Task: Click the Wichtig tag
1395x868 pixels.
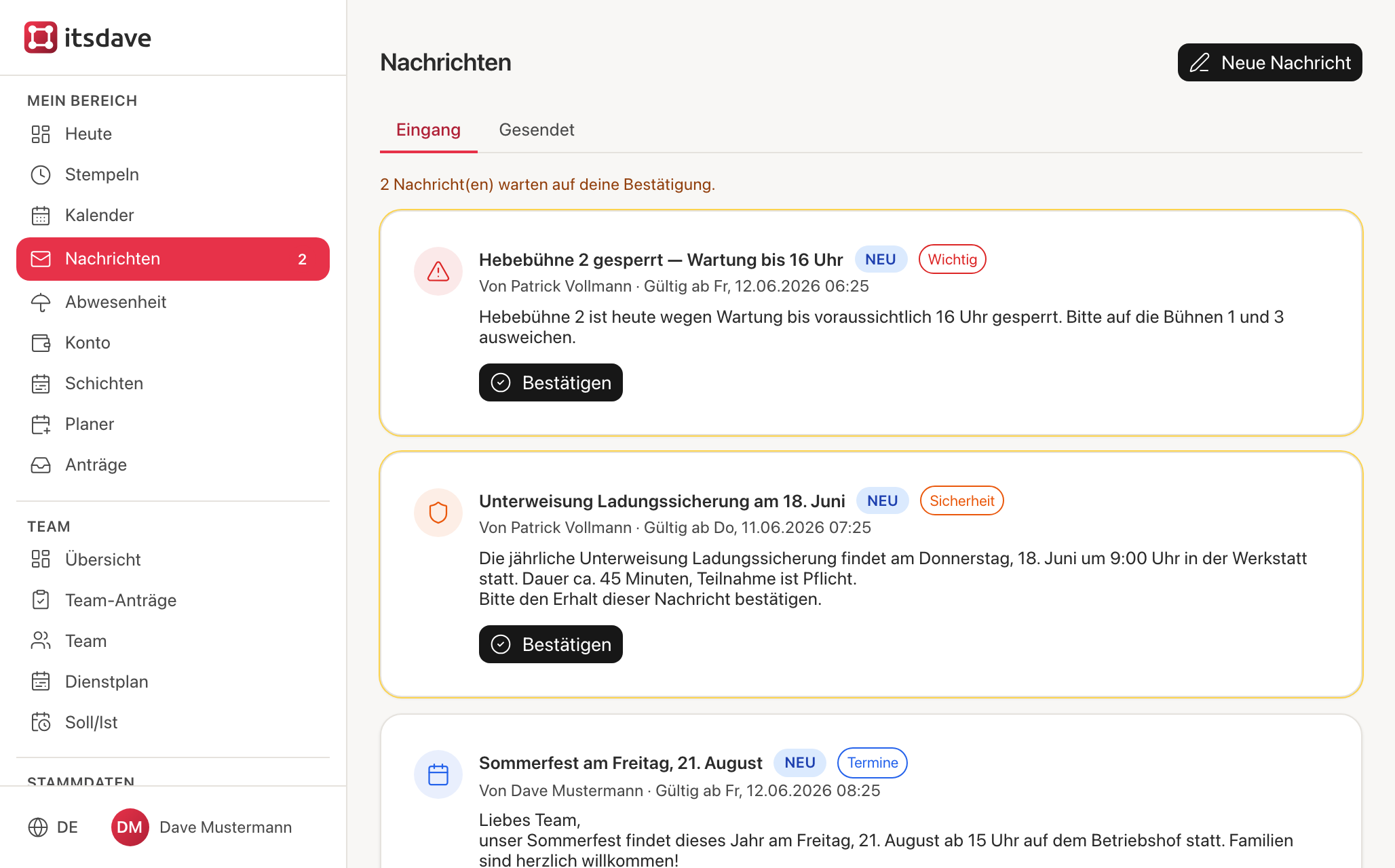Action: 953,259
